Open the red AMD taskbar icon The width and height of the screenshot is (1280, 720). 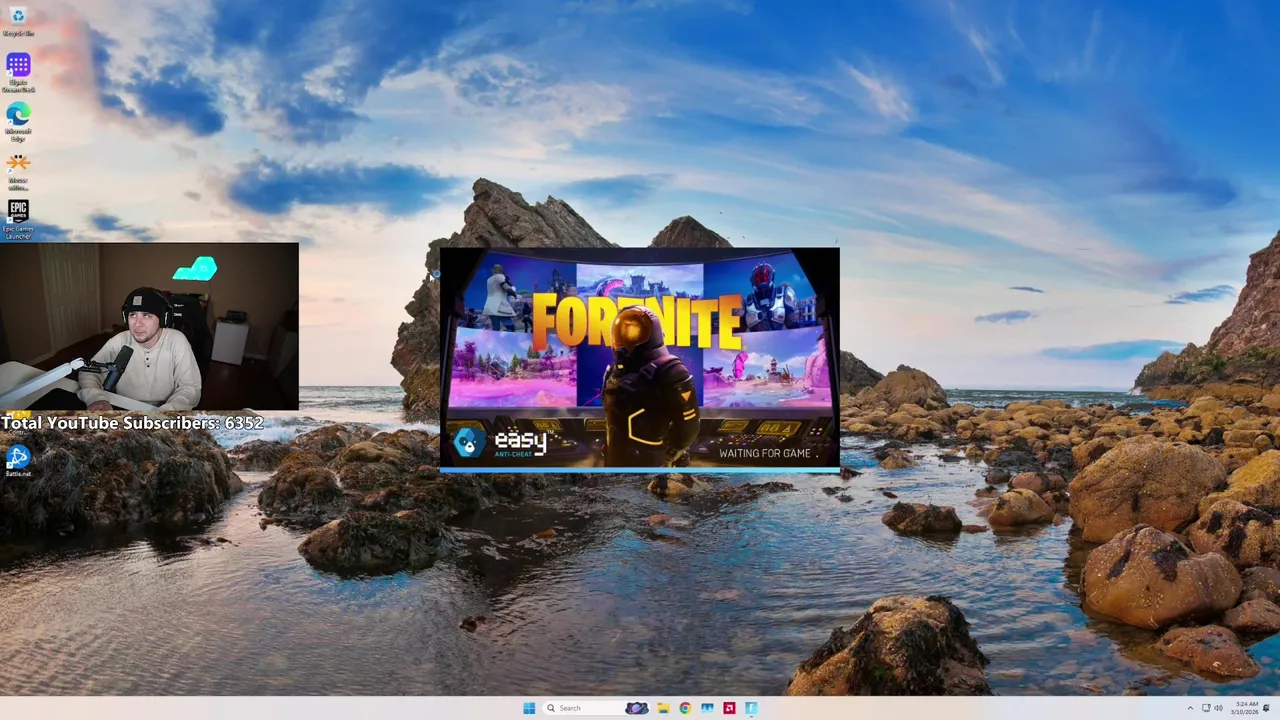point(729,708)
